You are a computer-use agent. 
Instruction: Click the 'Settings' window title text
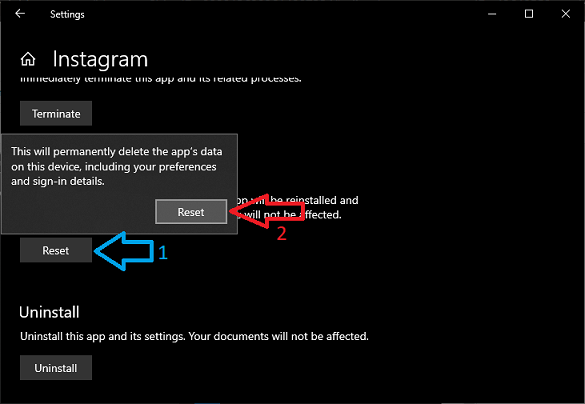(x=67, y=15)
